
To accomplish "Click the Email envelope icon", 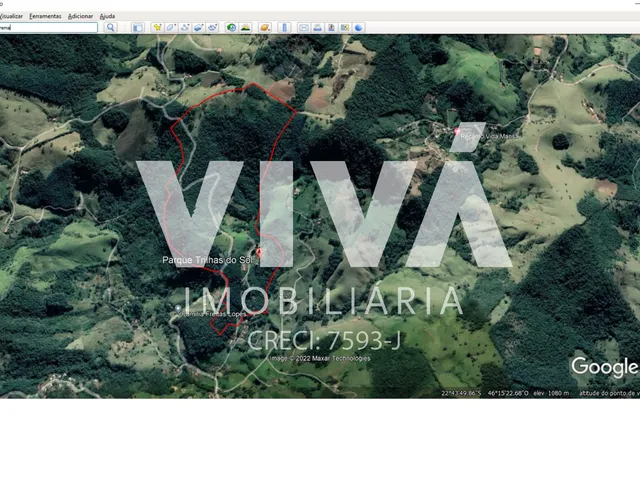I will tap(303, 27).
